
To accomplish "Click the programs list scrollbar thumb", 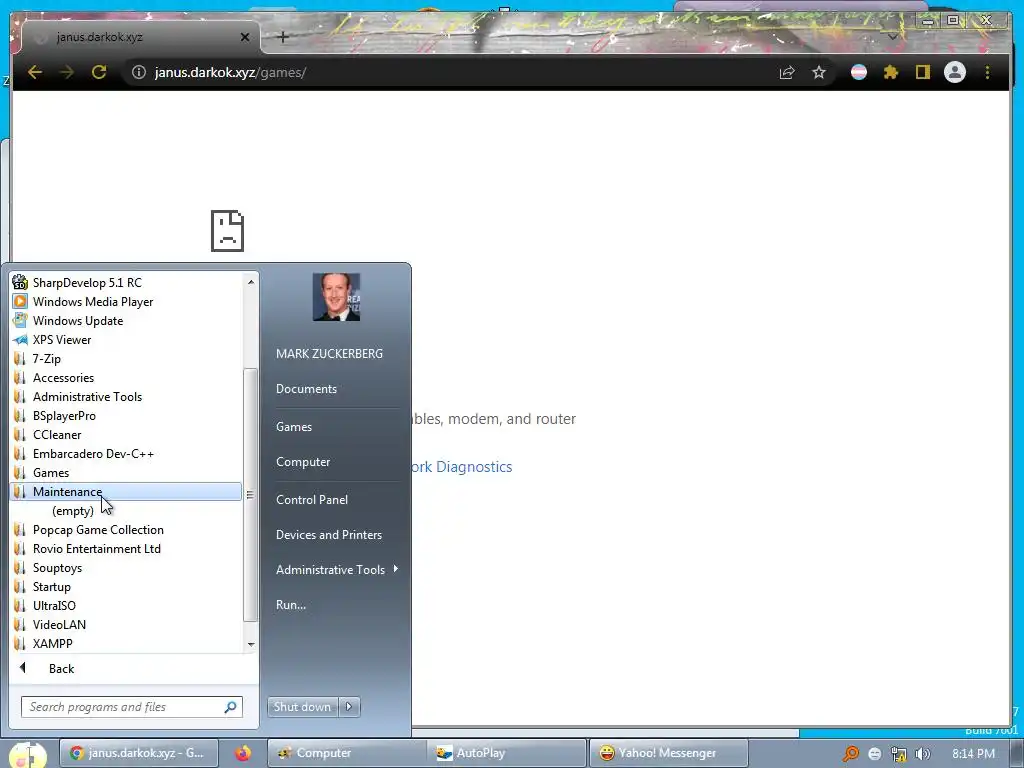I will click(x=250, y=494).
